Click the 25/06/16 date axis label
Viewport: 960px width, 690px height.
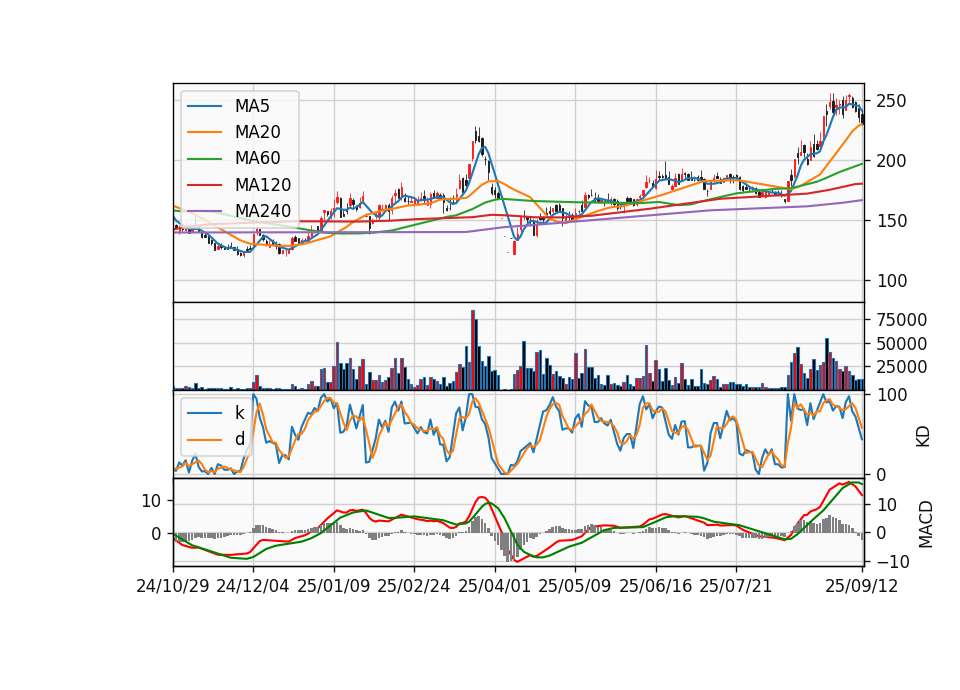pyautogui.click(x=656, y=586)
